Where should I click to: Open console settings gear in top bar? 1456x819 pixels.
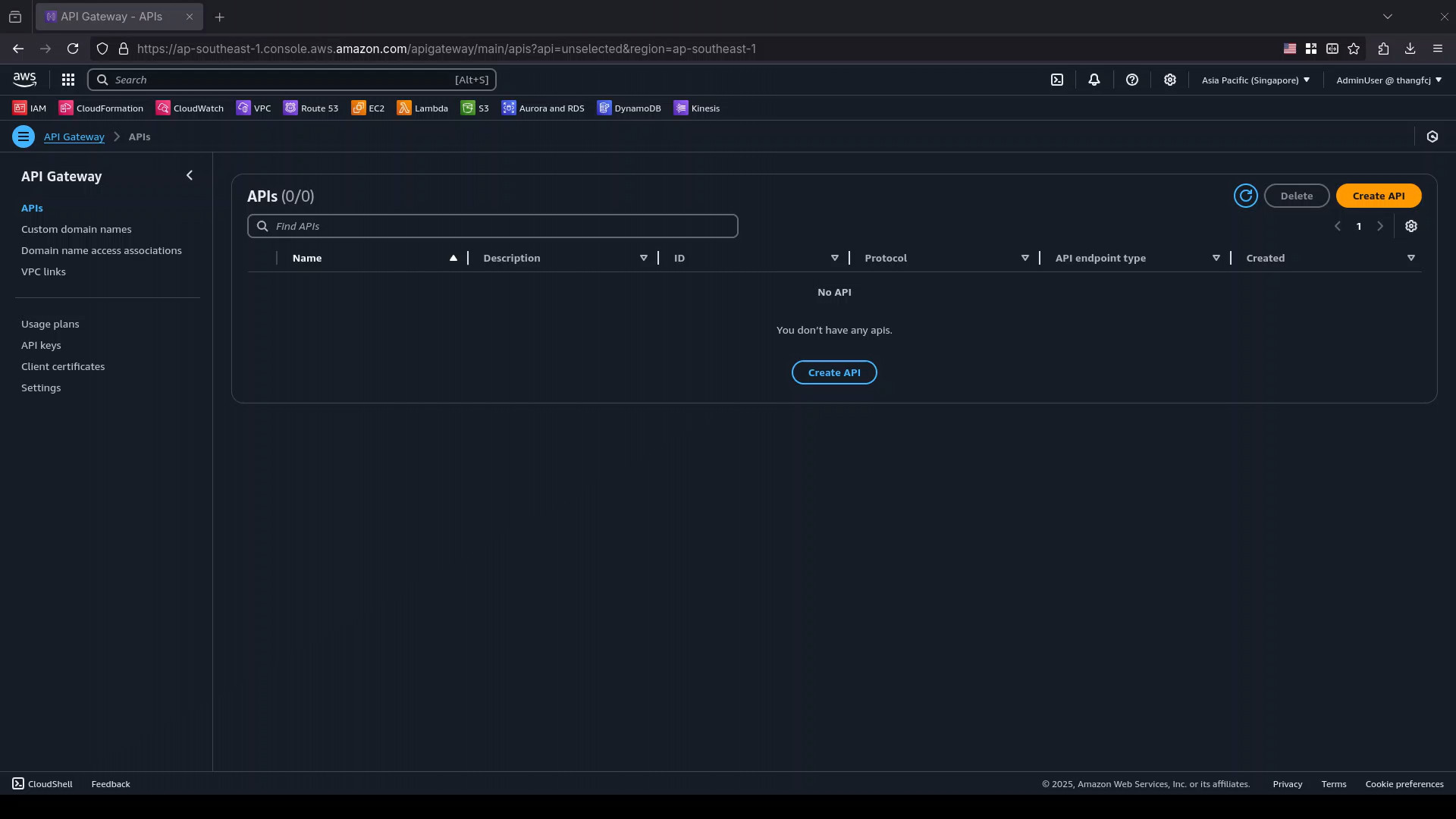click(x=1170, y=80)
